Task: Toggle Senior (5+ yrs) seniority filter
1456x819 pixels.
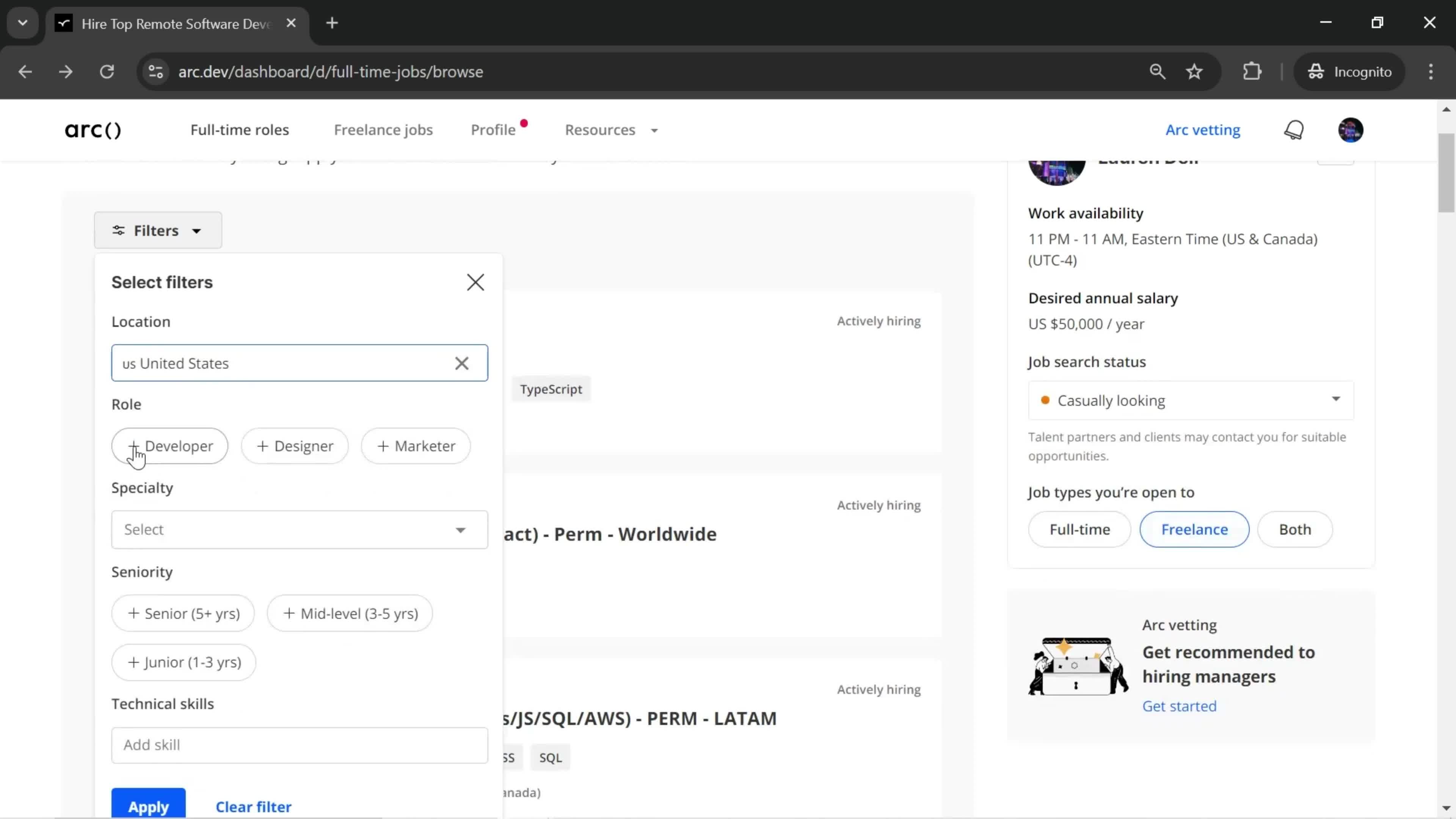Action: (x=183, y=613)
